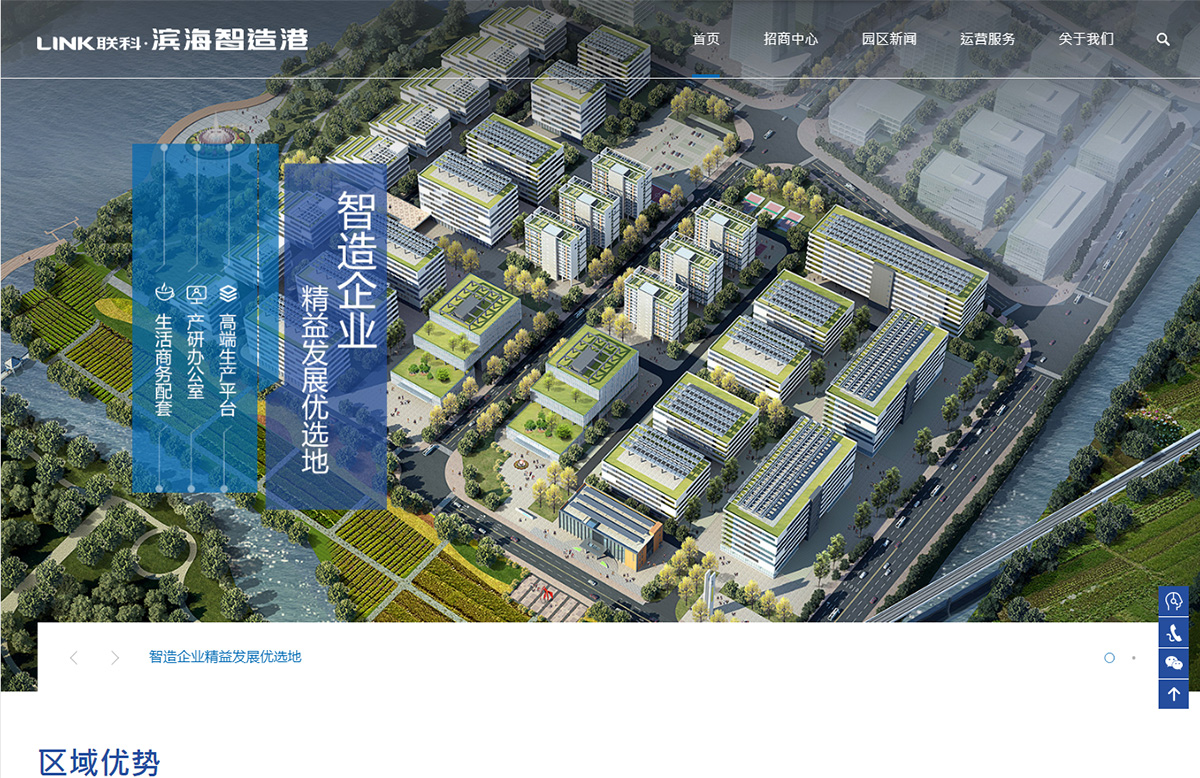
Task: Open the 首页 navigation item
Action: pos(706,39)
